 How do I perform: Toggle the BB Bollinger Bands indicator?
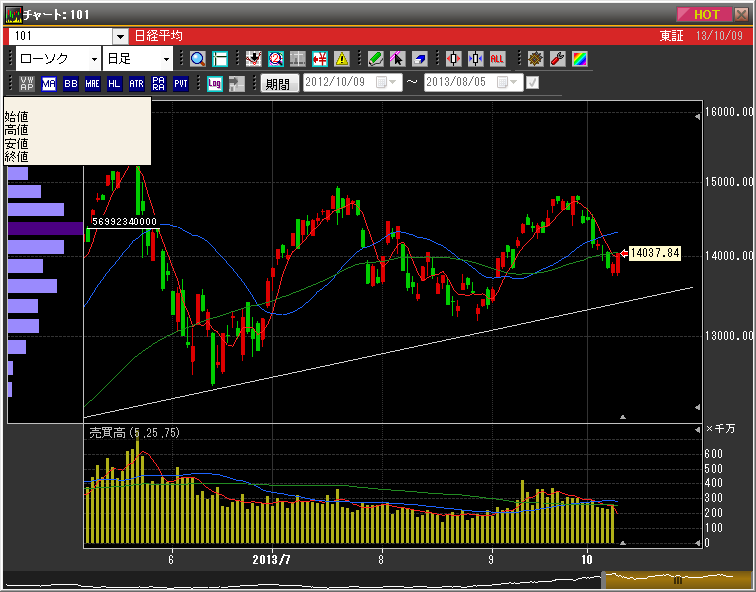tap(71, 84)
